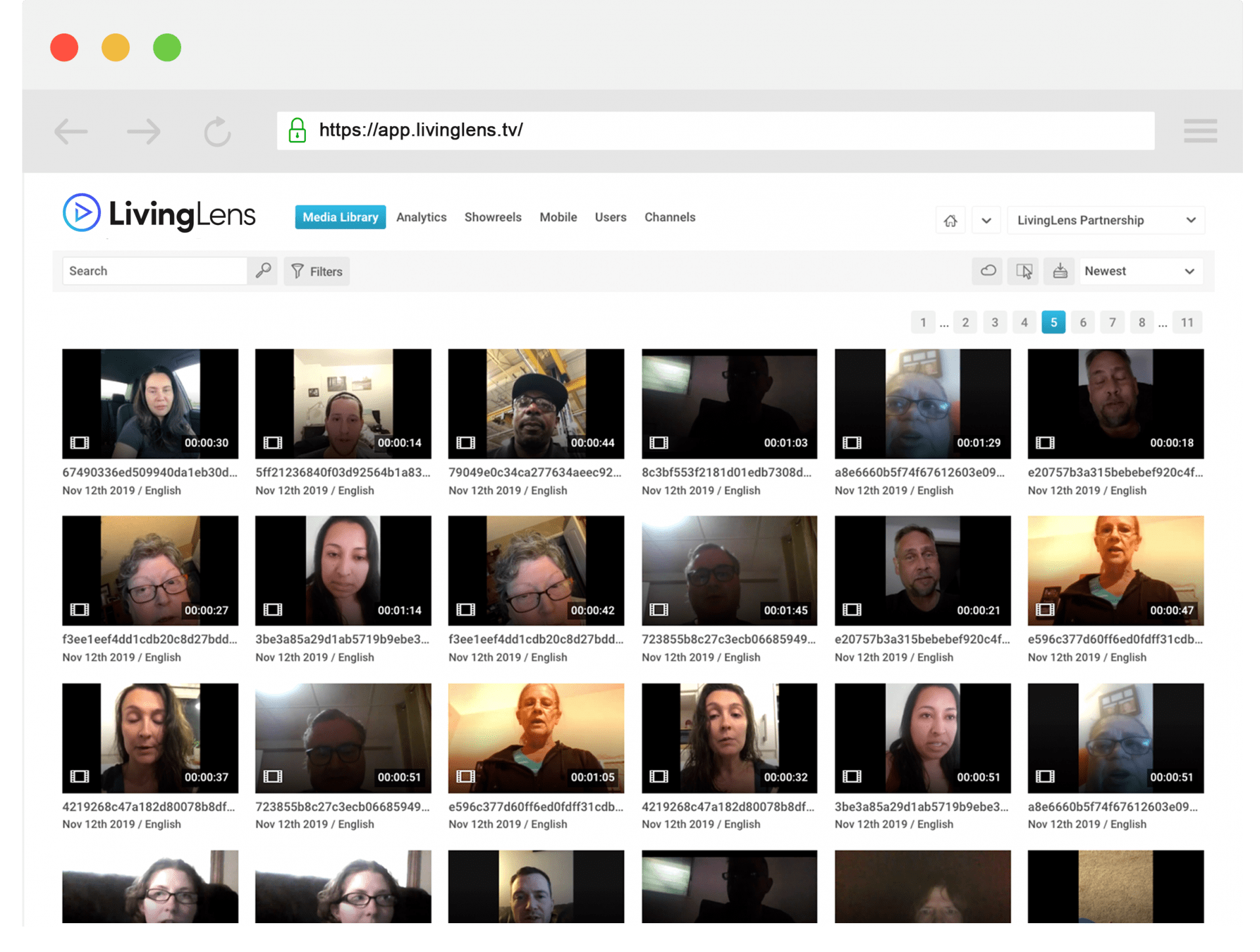Click the home icon button
1260x952 pixels.
(950, 220)
